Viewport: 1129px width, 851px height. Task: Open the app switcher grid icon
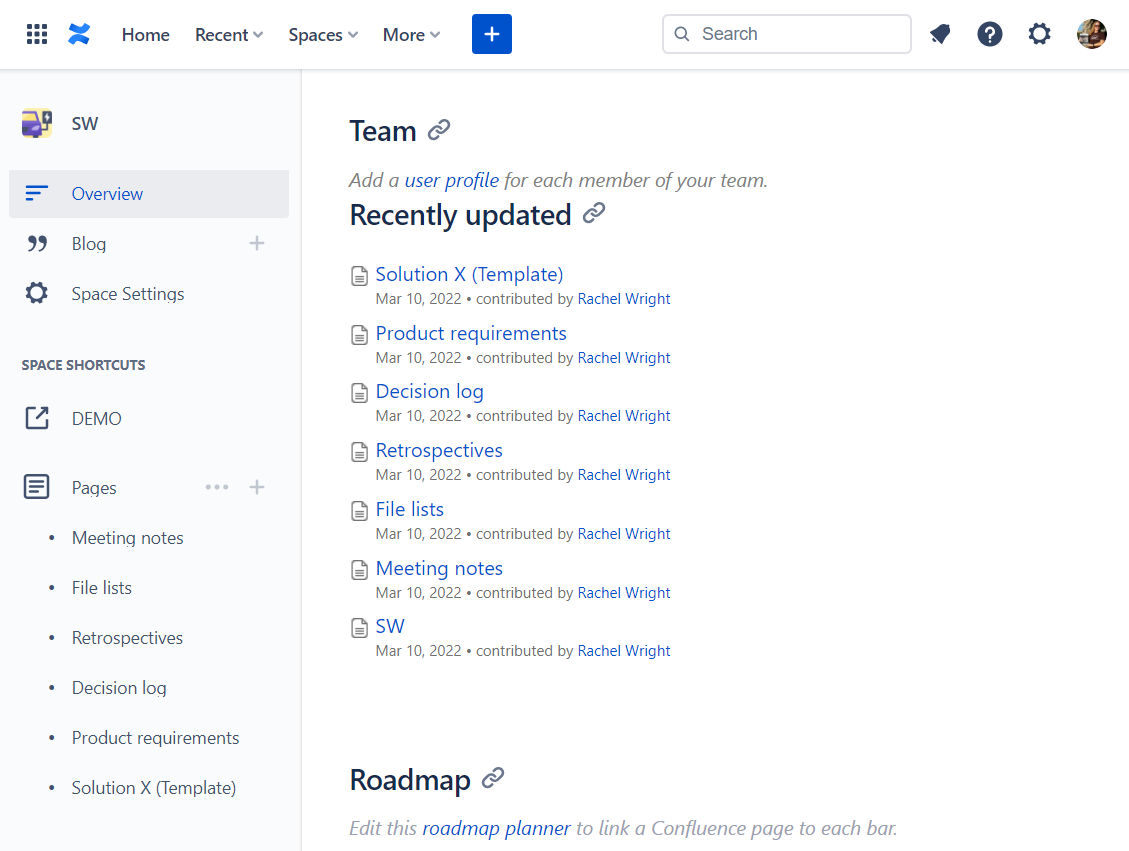37,34
